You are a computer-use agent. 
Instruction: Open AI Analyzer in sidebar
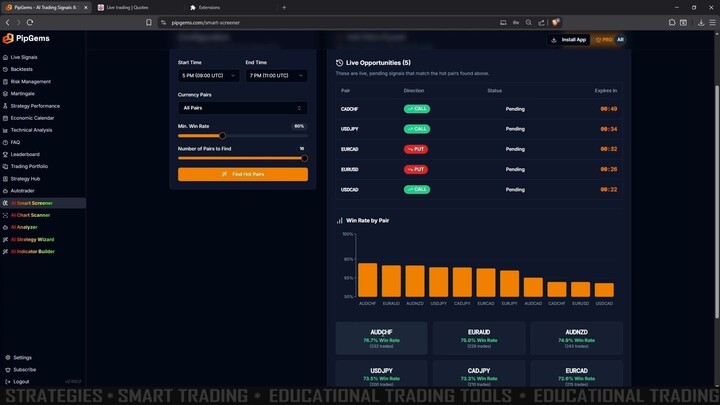[x=24, y=227]
